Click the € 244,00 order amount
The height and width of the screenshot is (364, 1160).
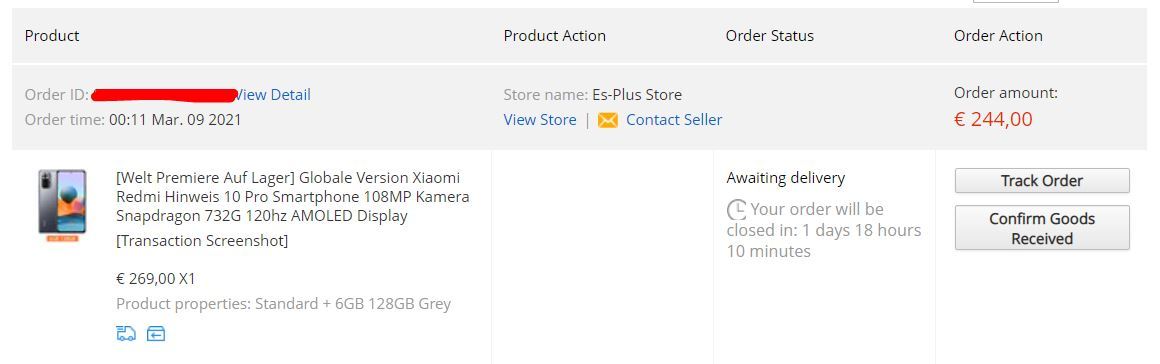coord(993,119)
